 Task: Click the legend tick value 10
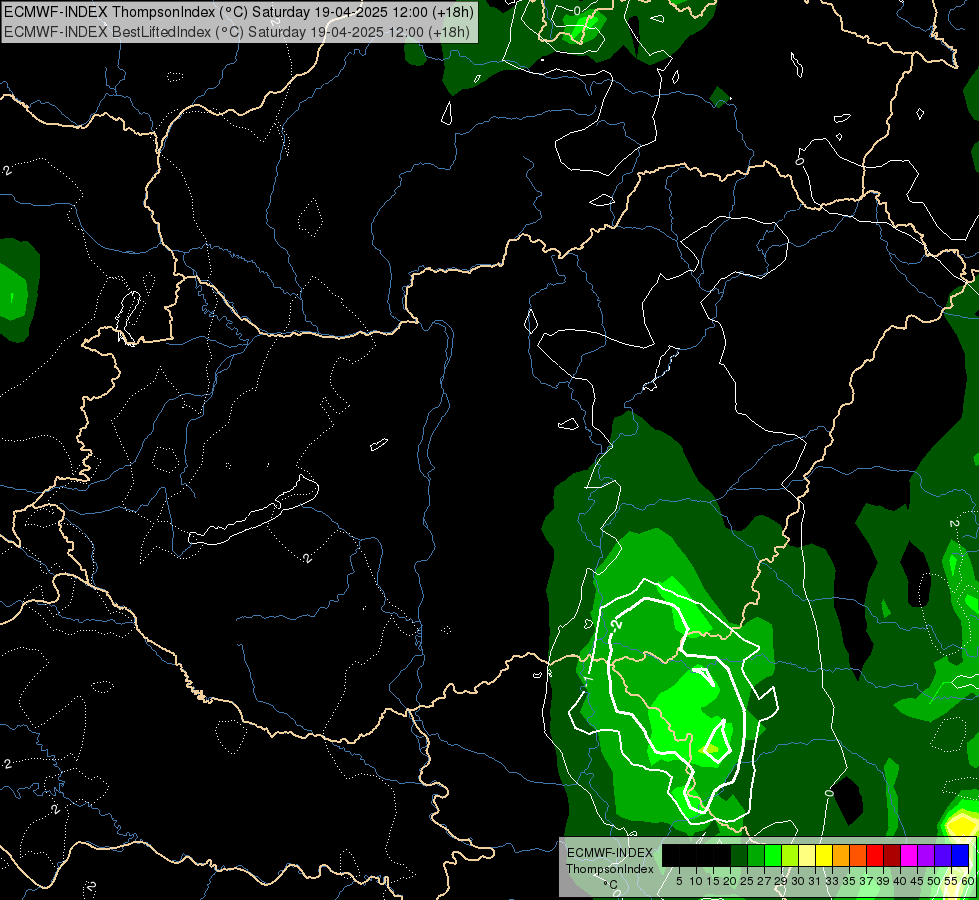(696, 881)
